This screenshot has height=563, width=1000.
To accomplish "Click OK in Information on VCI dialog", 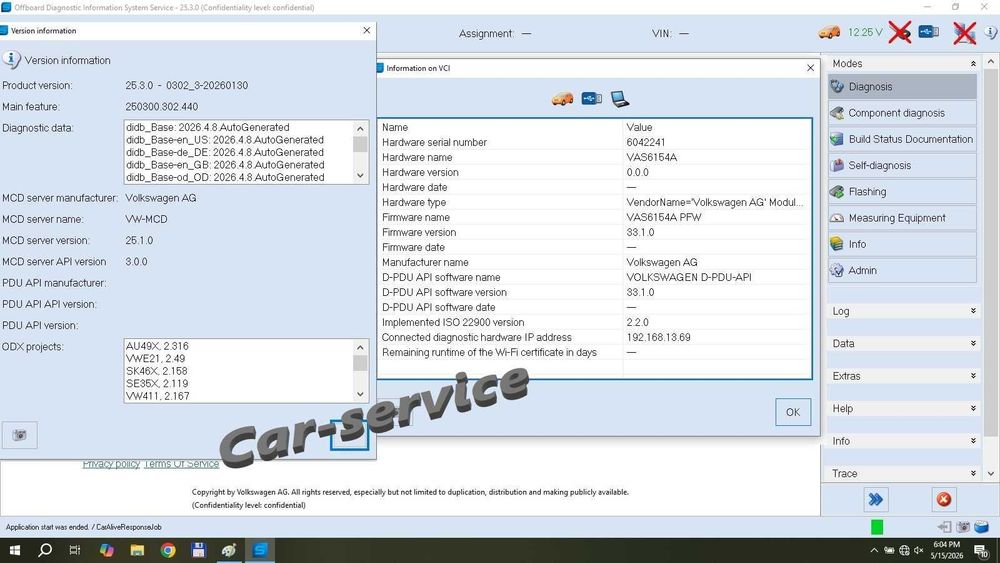I will pos(793,412).
